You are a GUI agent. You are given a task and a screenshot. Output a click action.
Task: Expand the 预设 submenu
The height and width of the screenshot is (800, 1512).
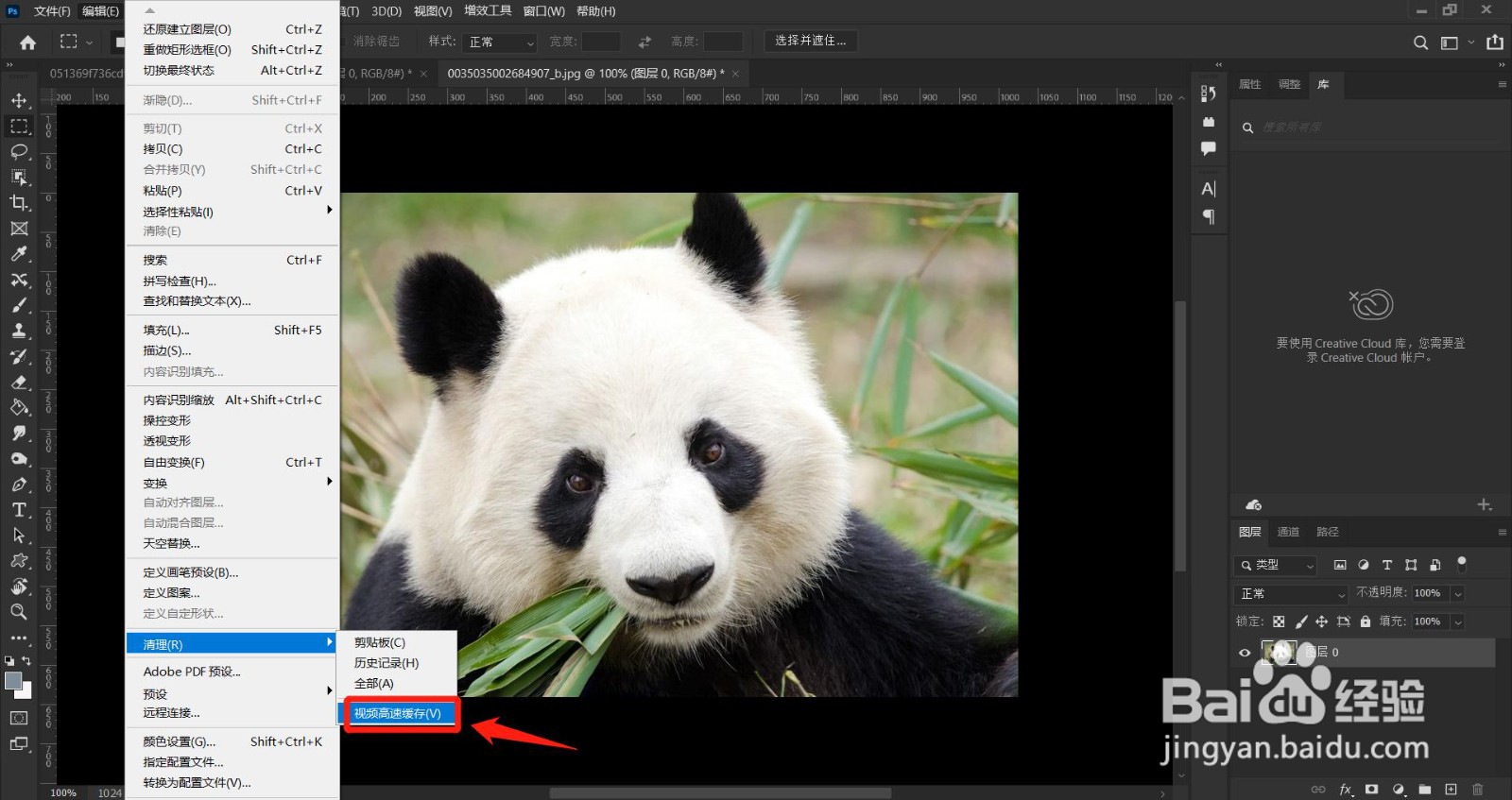[x=232, y=693]
